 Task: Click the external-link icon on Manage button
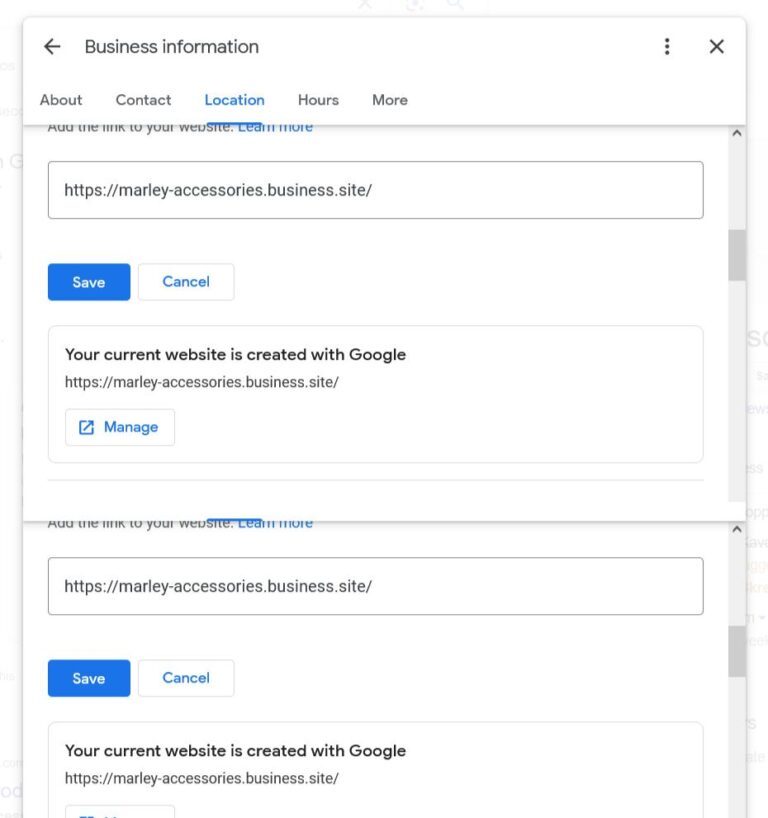(87, 426)
